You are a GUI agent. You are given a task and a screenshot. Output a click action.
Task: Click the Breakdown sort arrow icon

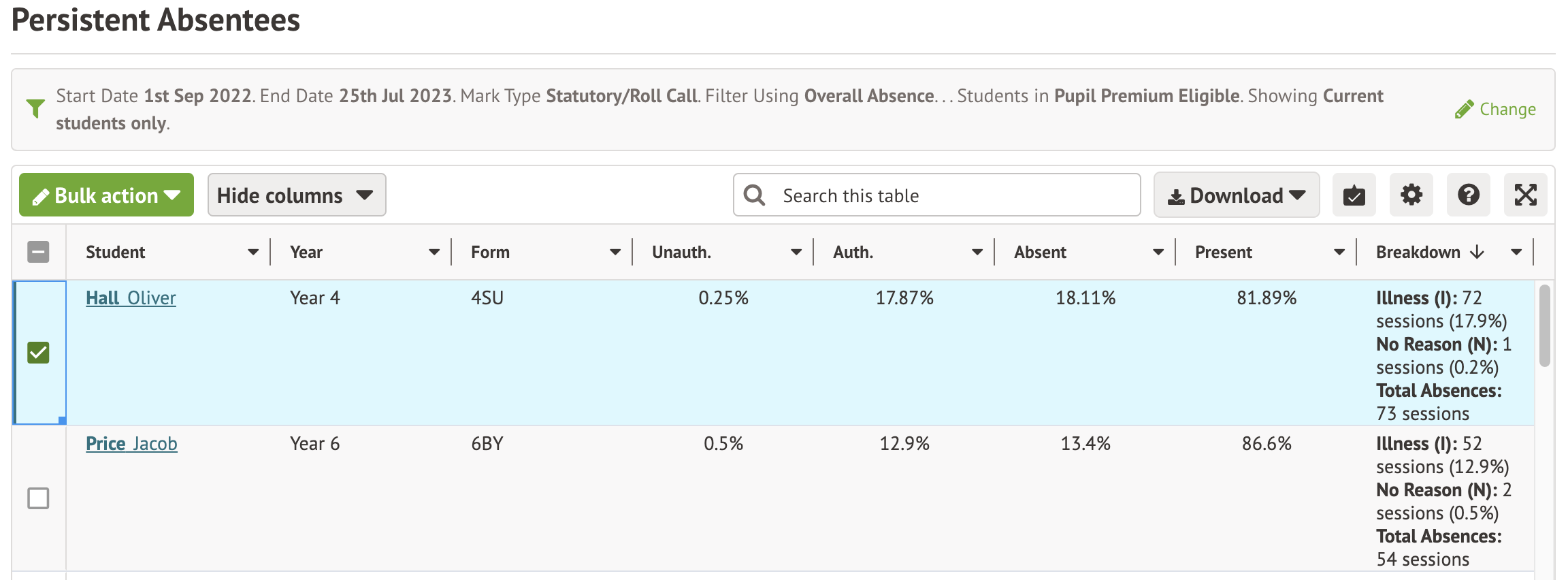pos(1477,253)
